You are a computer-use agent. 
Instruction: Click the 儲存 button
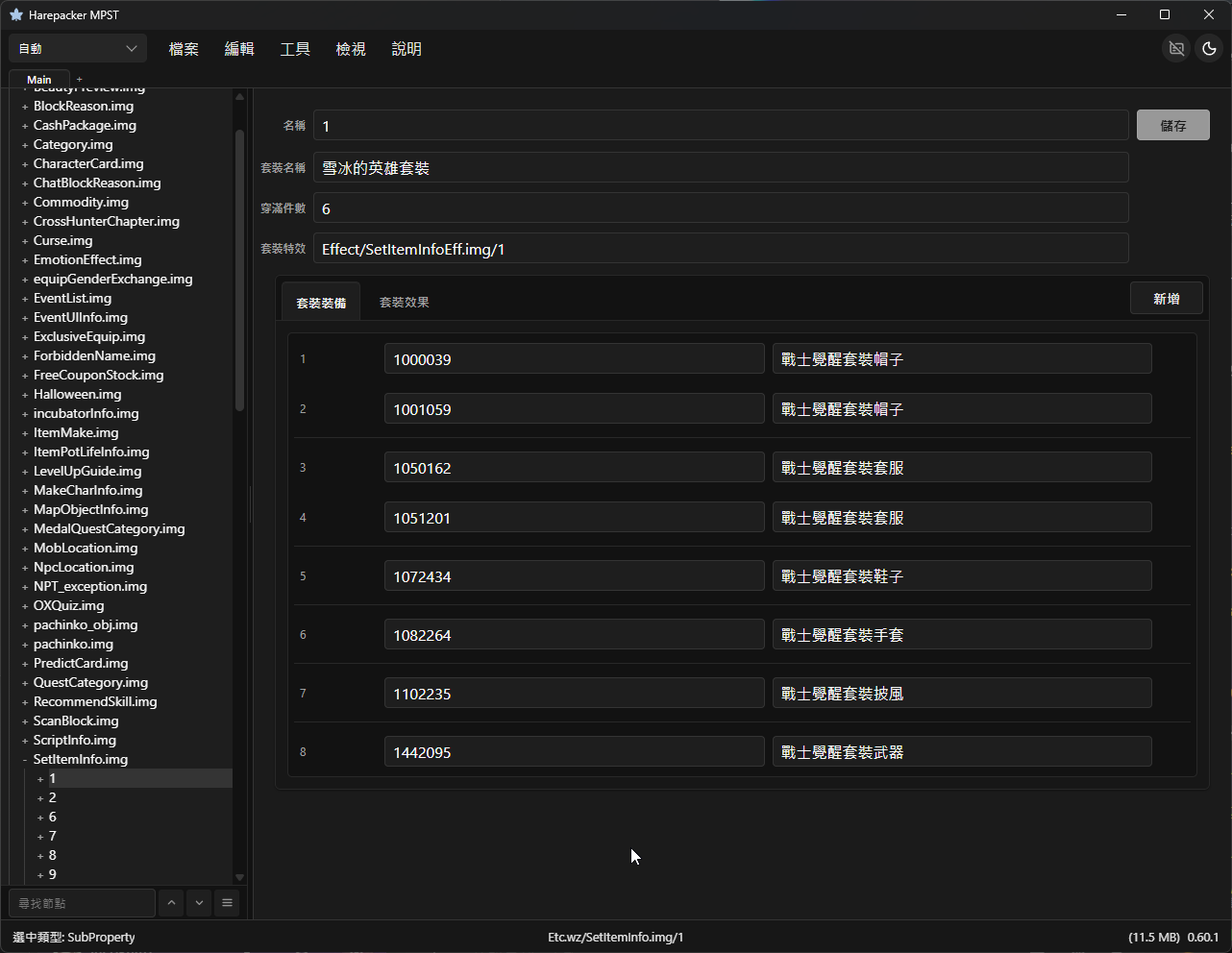(1173, 125)
